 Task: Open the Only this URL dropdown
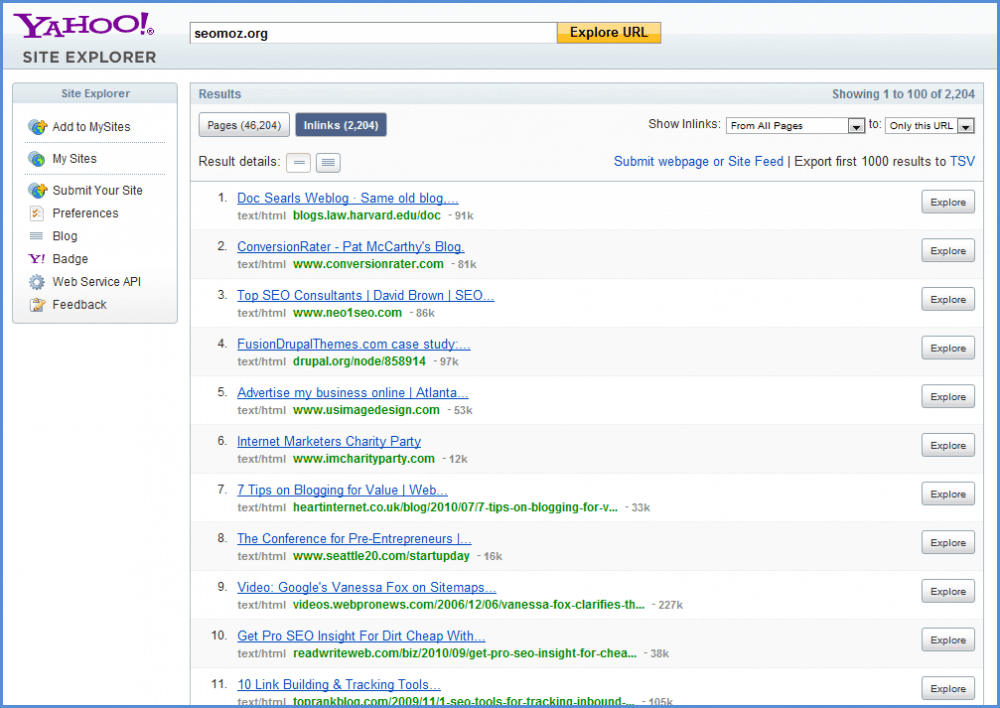pyautogui.click(x=929, y=126)
